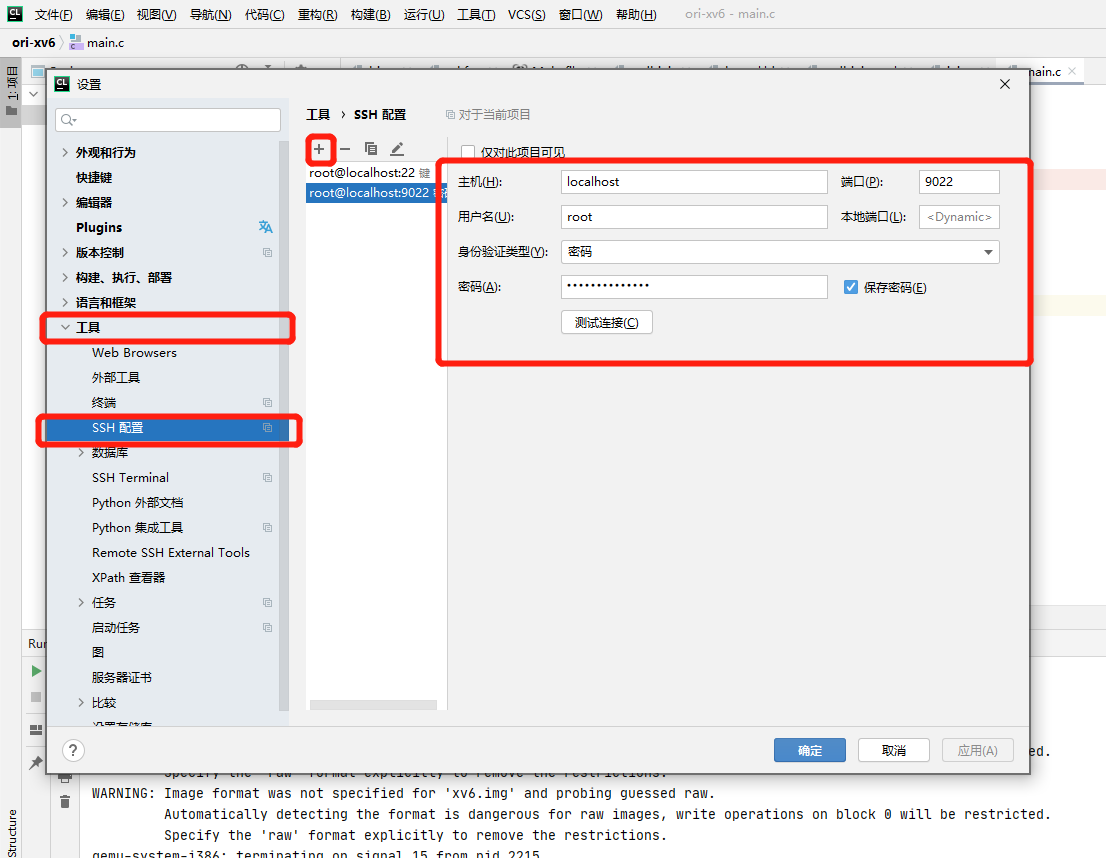
Task: Click the '测试连接(C)' button
Action: pos(606,323)
